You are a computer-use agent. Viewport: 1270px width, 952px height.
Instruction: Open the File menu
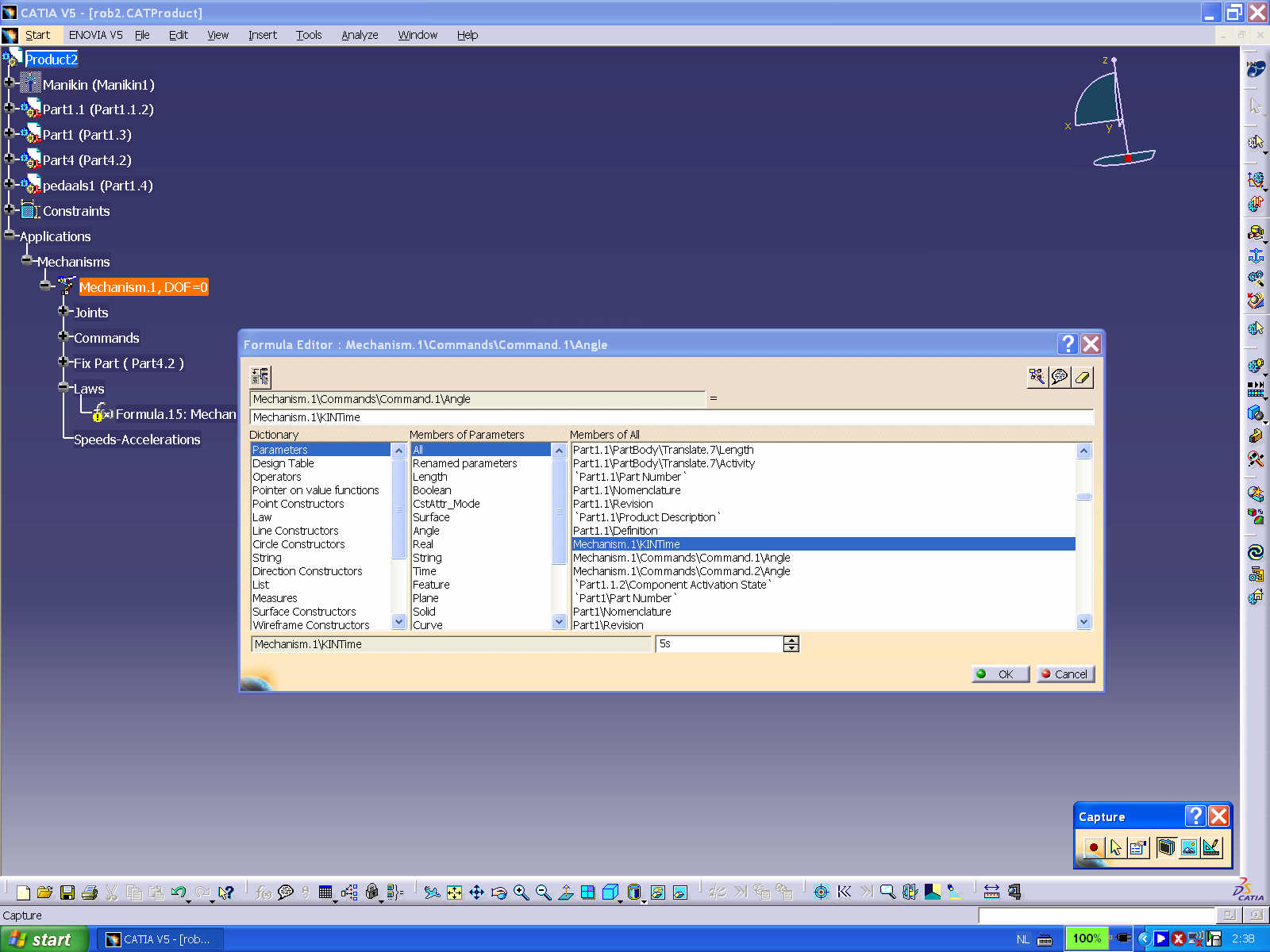(x=142, y=35)
